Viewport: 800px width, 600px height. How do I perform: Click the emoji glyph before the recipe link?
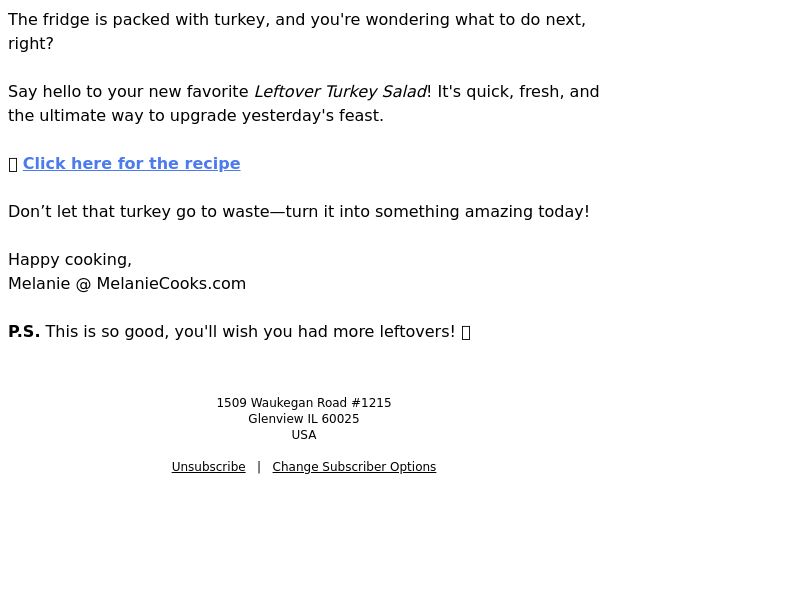tap(13, 164)
